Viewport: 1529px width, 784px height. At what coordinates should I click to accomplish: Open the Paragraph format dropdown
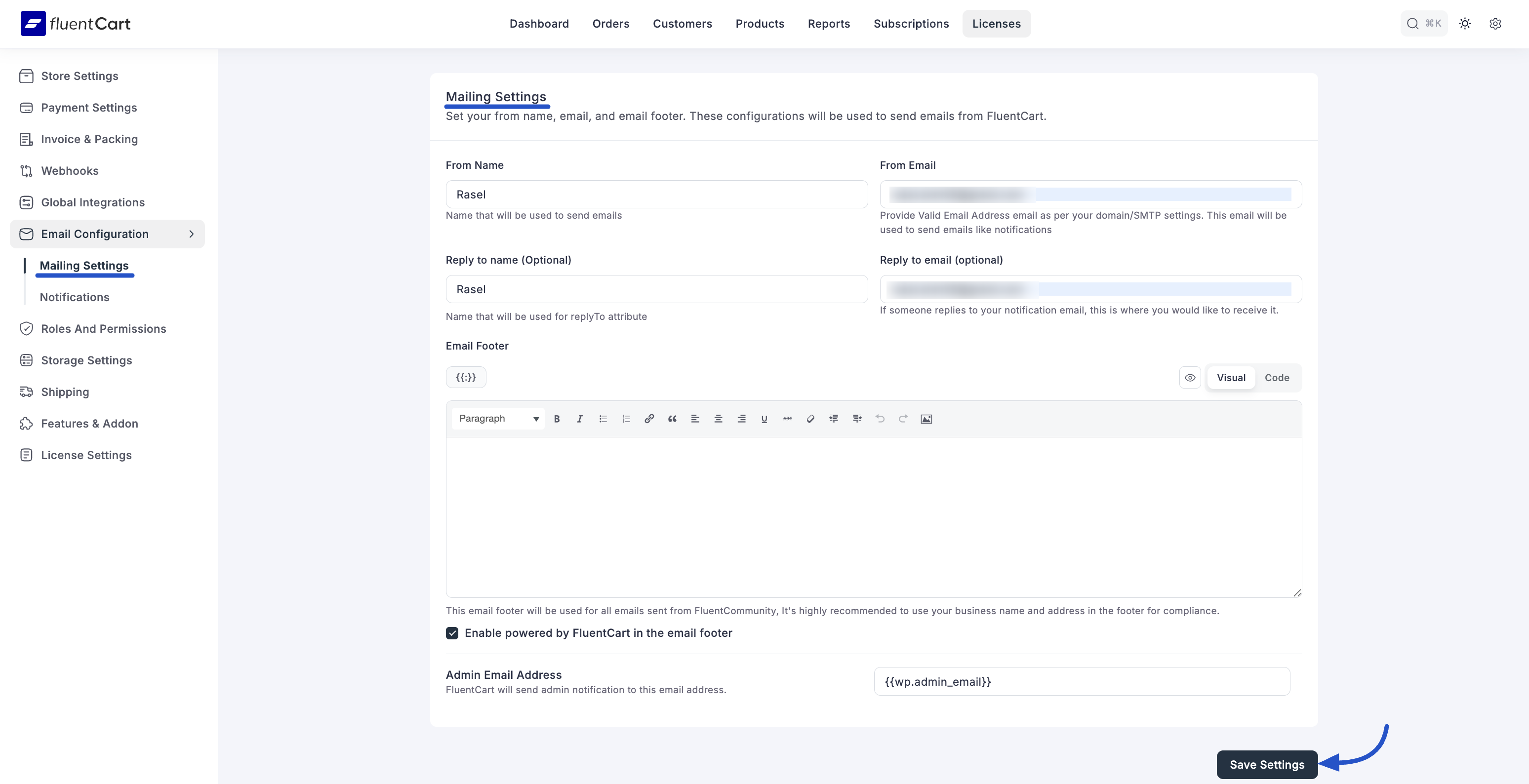(497, 418)
